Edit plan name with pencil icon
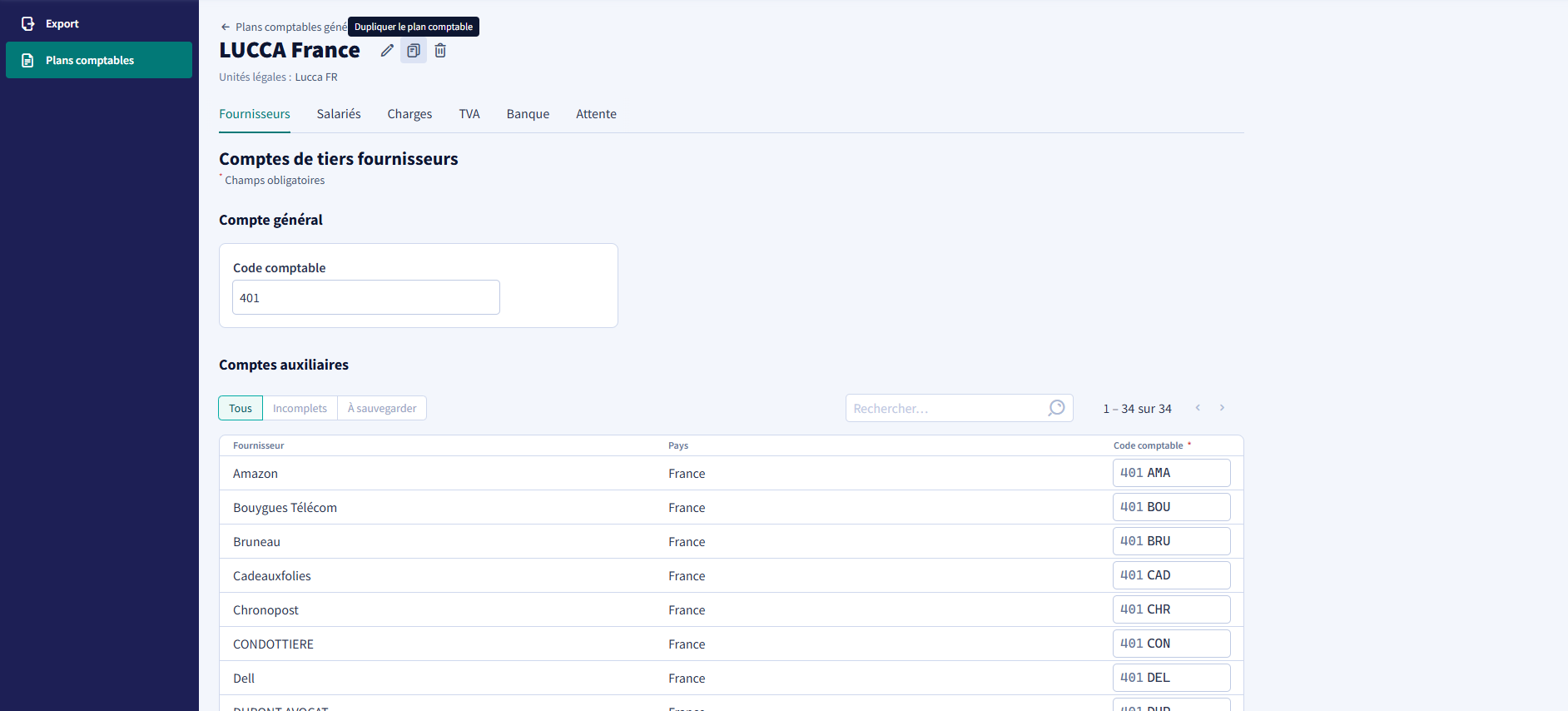Screen dimensions: 1568x711 click(387, 51)
